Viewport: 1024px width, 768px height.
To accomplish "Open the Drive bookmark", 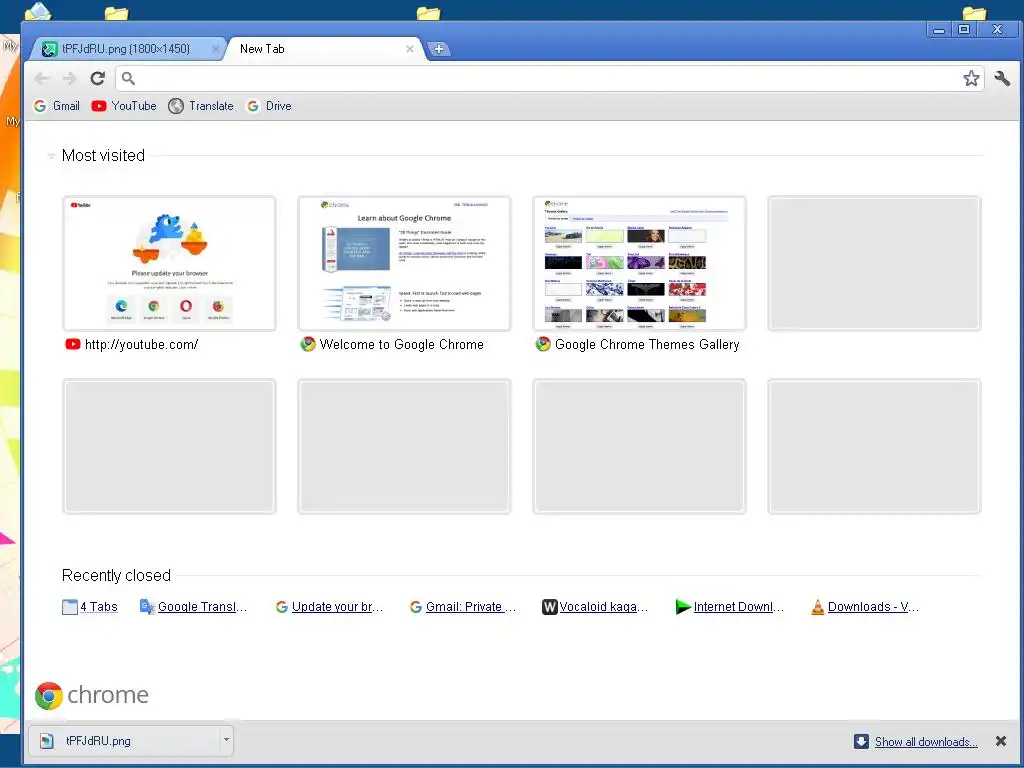I will tap(269, 106).
